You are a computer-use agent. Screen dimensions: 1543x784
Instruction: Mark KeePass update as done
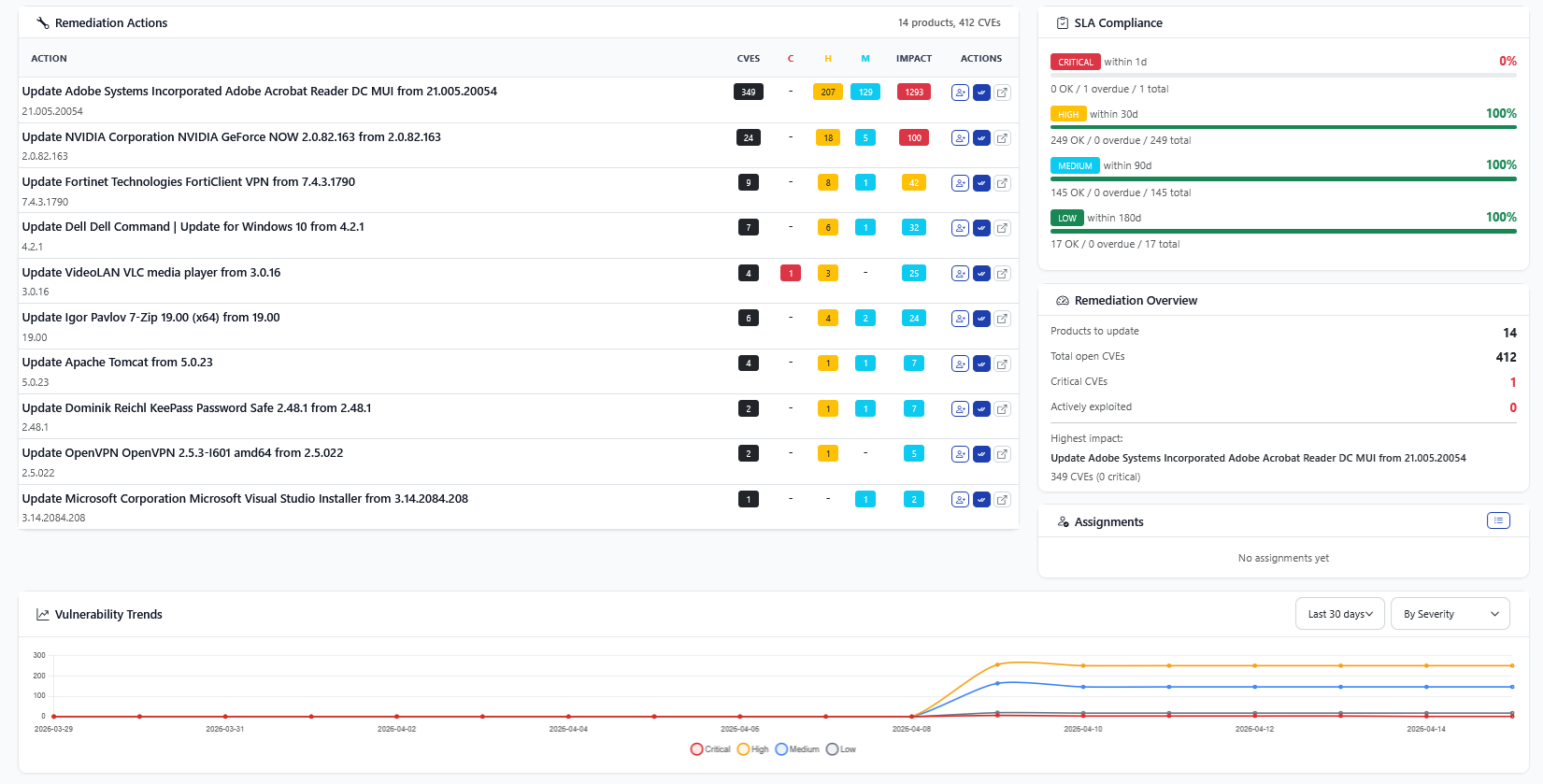pos(981,409)
